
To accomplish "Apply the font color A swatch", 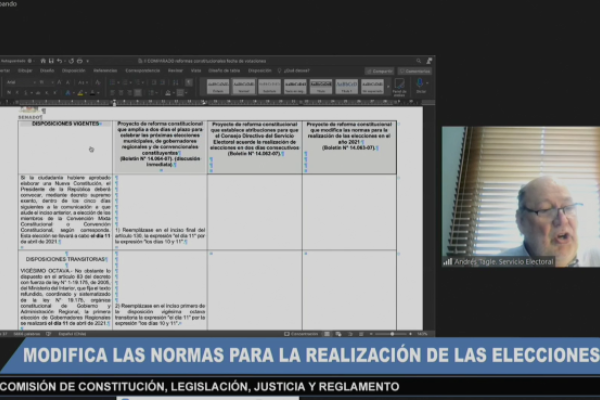I will click(x=93, y=93).
